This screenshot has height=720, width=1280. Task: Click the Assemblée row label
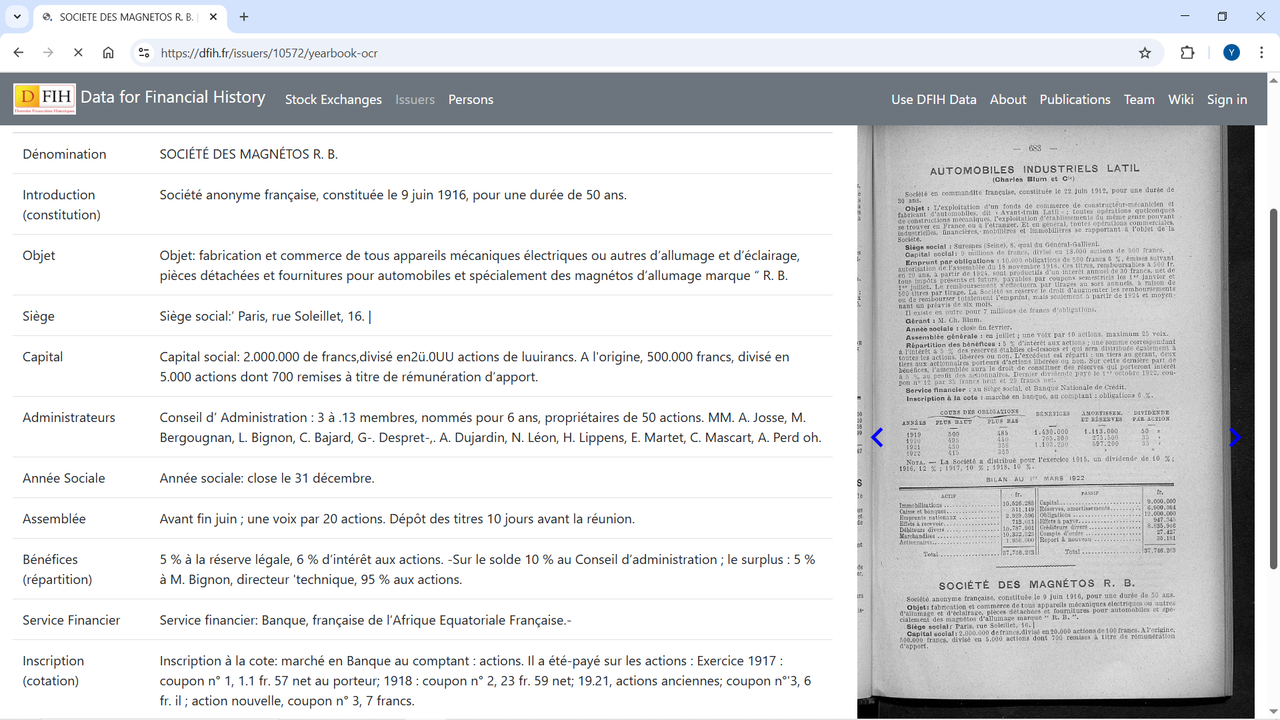tap(54, 519)
